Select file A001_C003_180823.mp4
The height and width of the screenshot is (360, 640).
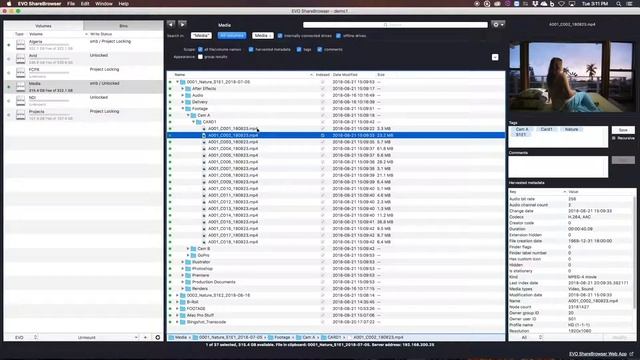pos(233,142)
